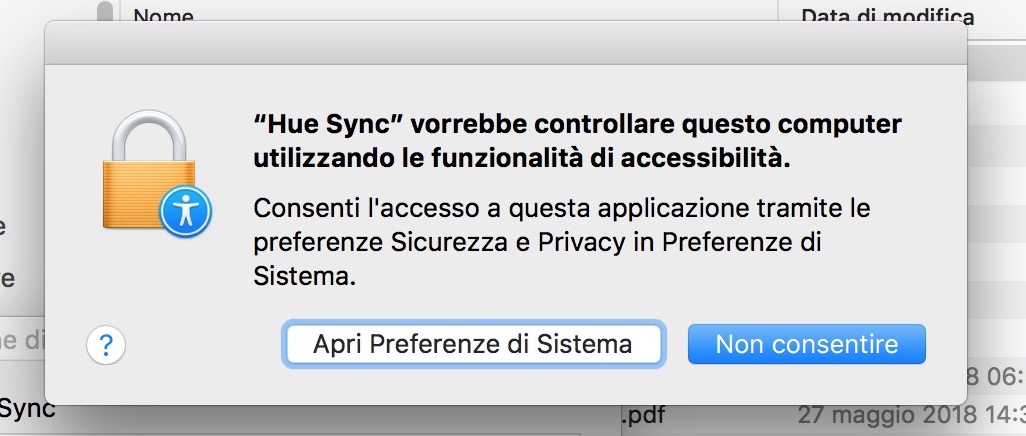The height and width of the screenshot is (436, 1026).
Task: Open help with the question mark button
Action: (106, 345)
